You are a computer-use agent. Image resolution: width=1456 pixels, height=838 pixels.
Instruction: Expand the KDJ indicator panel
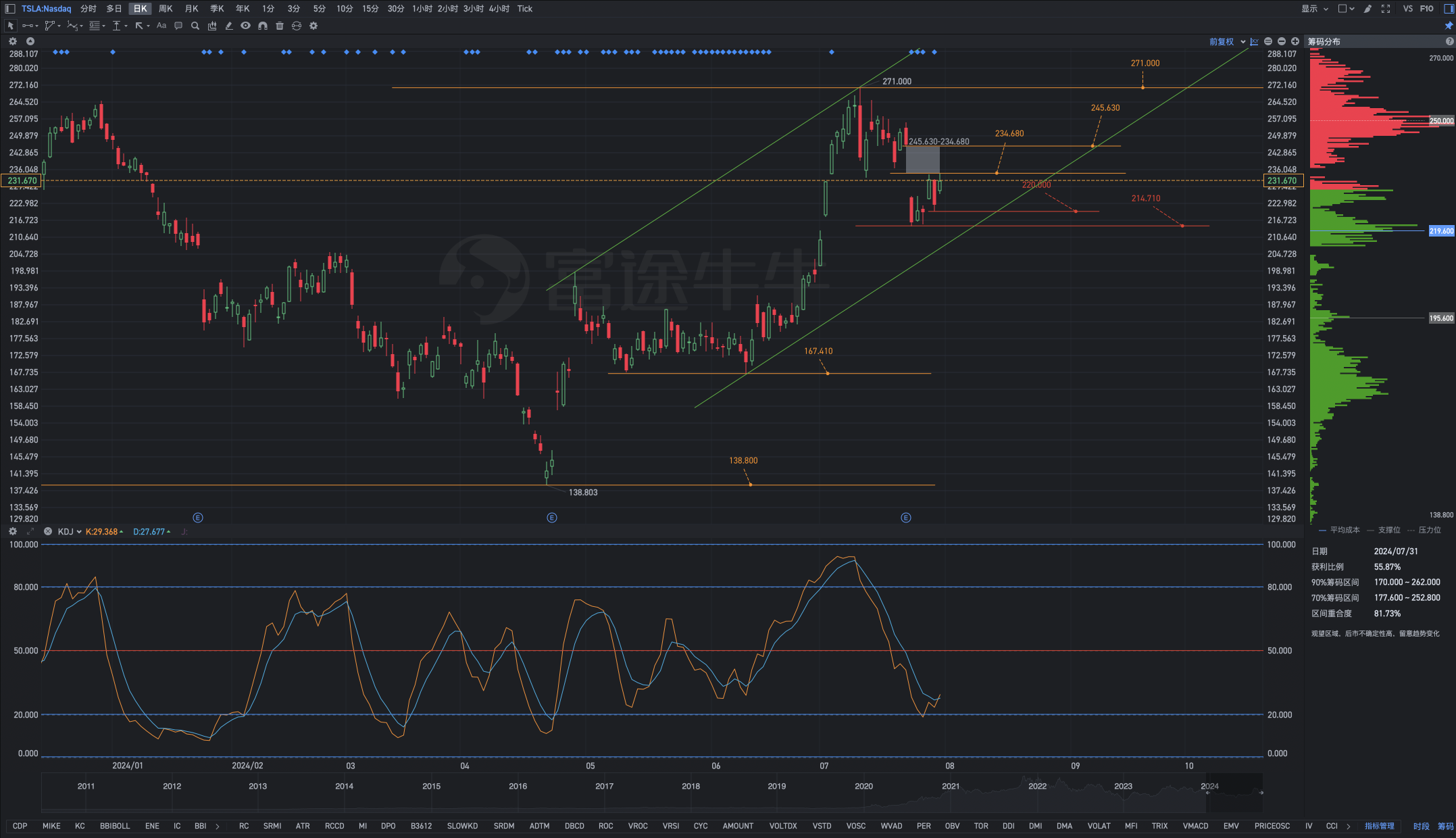pyautogui.click(x=30, y=531)
